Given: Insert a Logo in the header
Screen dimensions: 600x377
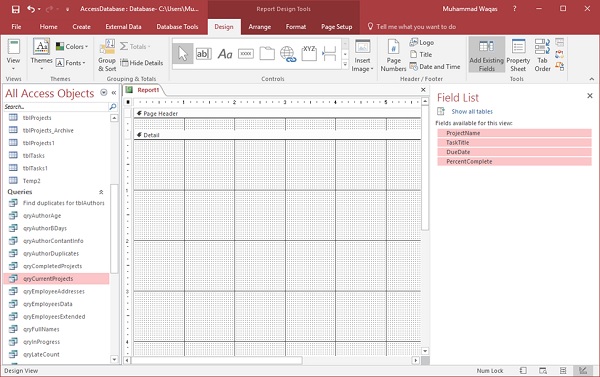Looking at the screenshot, I should click(x=422, y=42).
